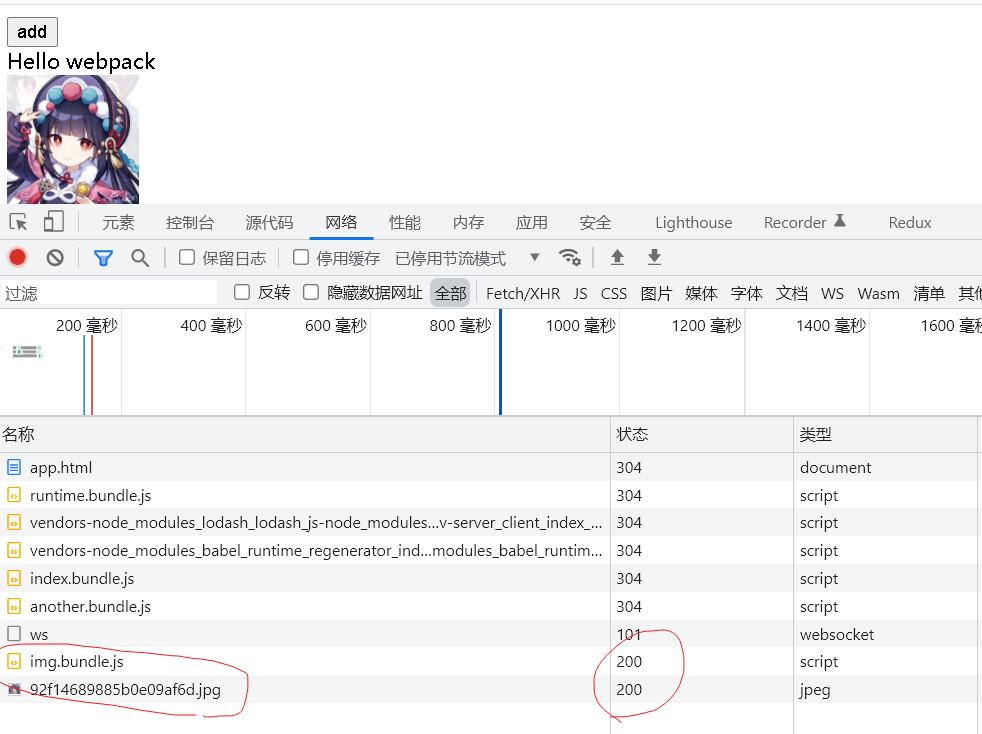This screenshot has width=982, height=734.
Task: Open the 源代码 tab
Action: (269, 223)
